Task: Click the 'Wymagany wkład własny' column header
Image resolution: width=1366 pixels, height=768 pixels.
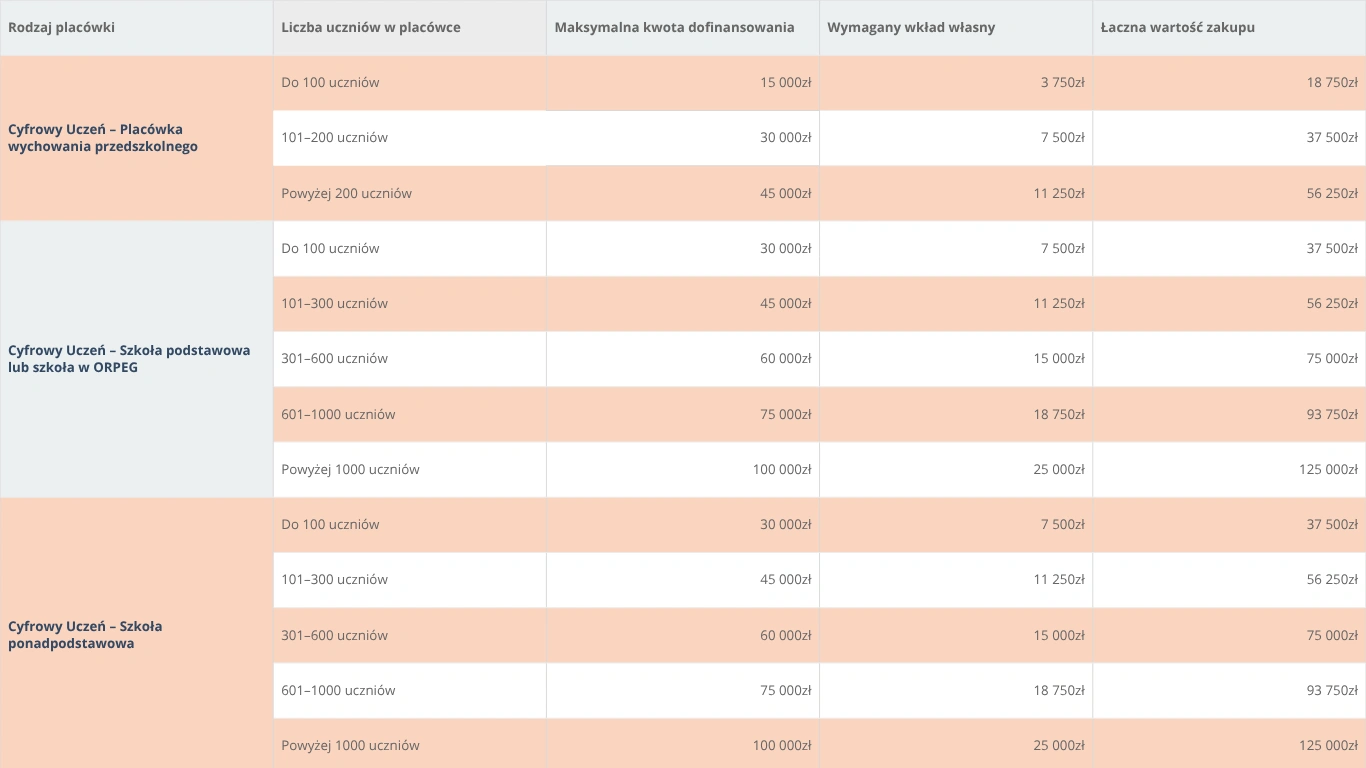Action: point(956,28)
